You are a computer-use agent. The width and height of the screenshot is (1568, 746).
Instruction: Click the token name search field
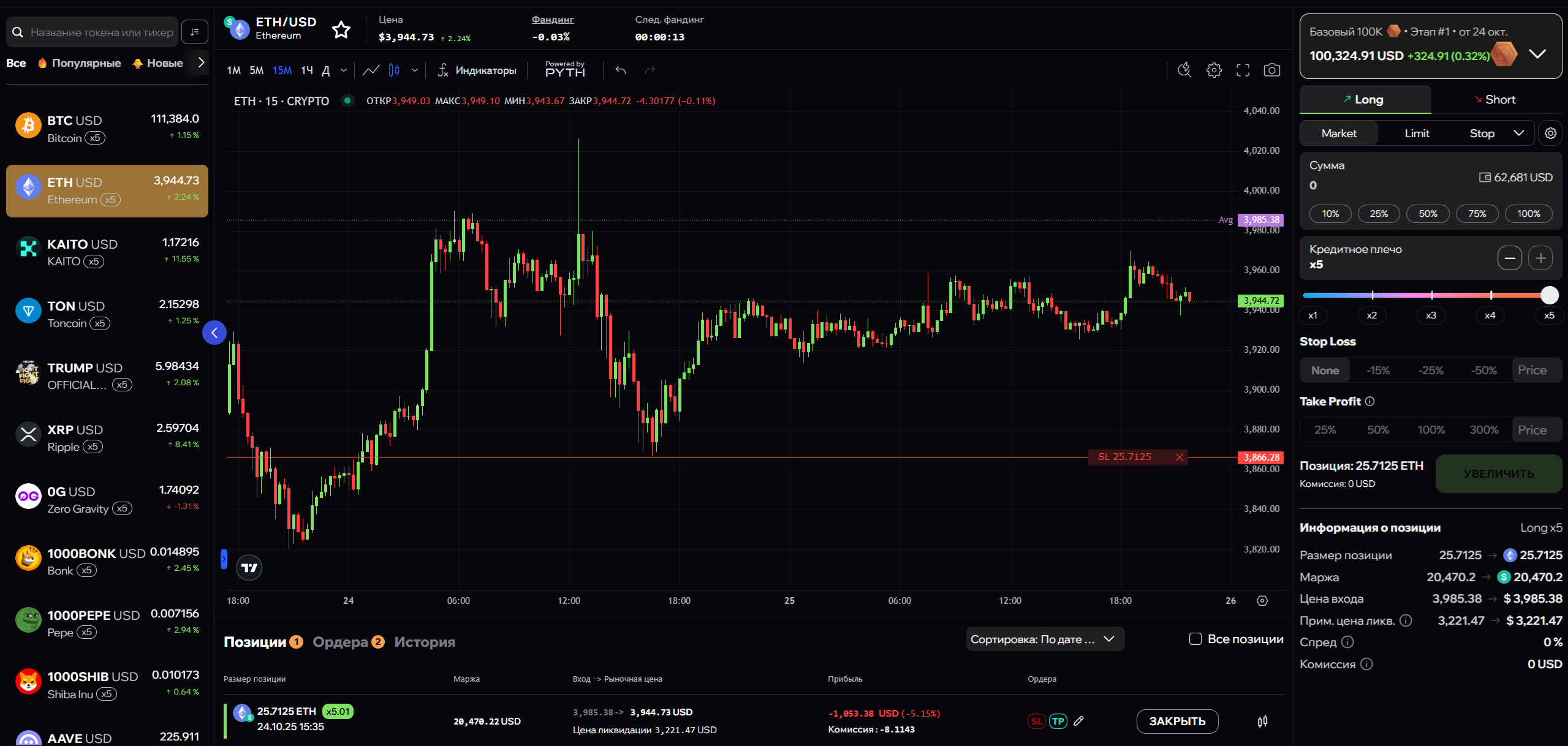point(101,32)
